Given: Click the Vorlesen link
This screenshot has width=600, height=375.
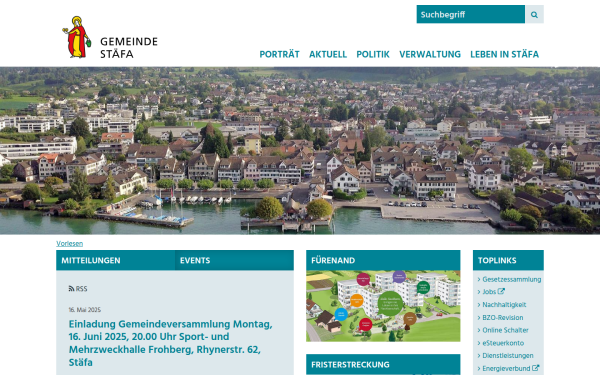Looking at the screenshot, I should (70, 243).
